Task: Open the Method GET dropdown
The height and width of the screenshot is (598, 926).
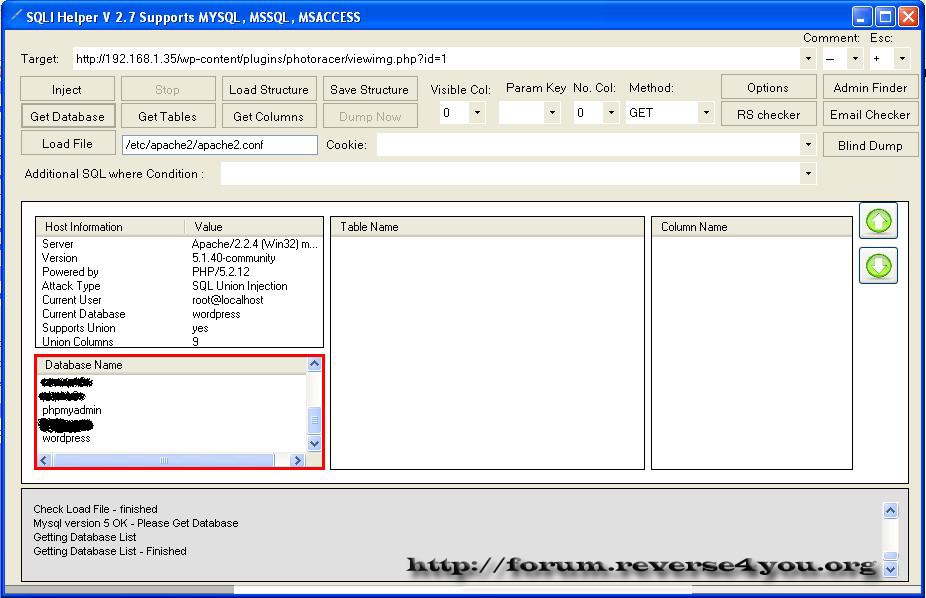Action: pos(706,112)
